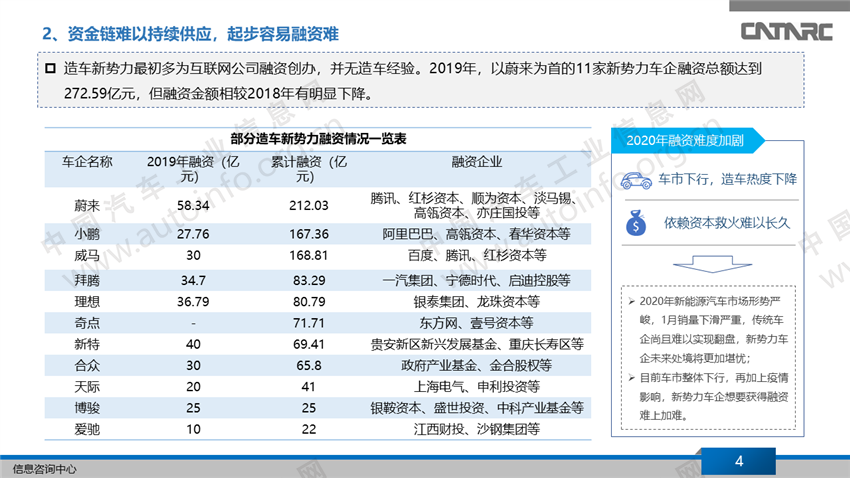Screen dimensions: 850x478
Task: Select value 58.34 in 蔚来 row
Action: coord(193,205)
